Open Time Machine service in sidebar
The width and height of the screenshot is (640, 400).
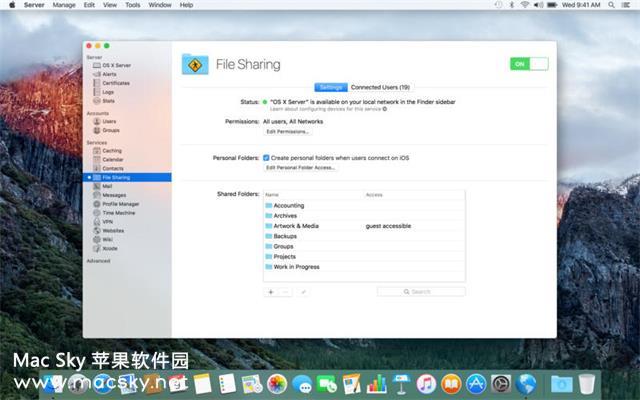(114, 213)
